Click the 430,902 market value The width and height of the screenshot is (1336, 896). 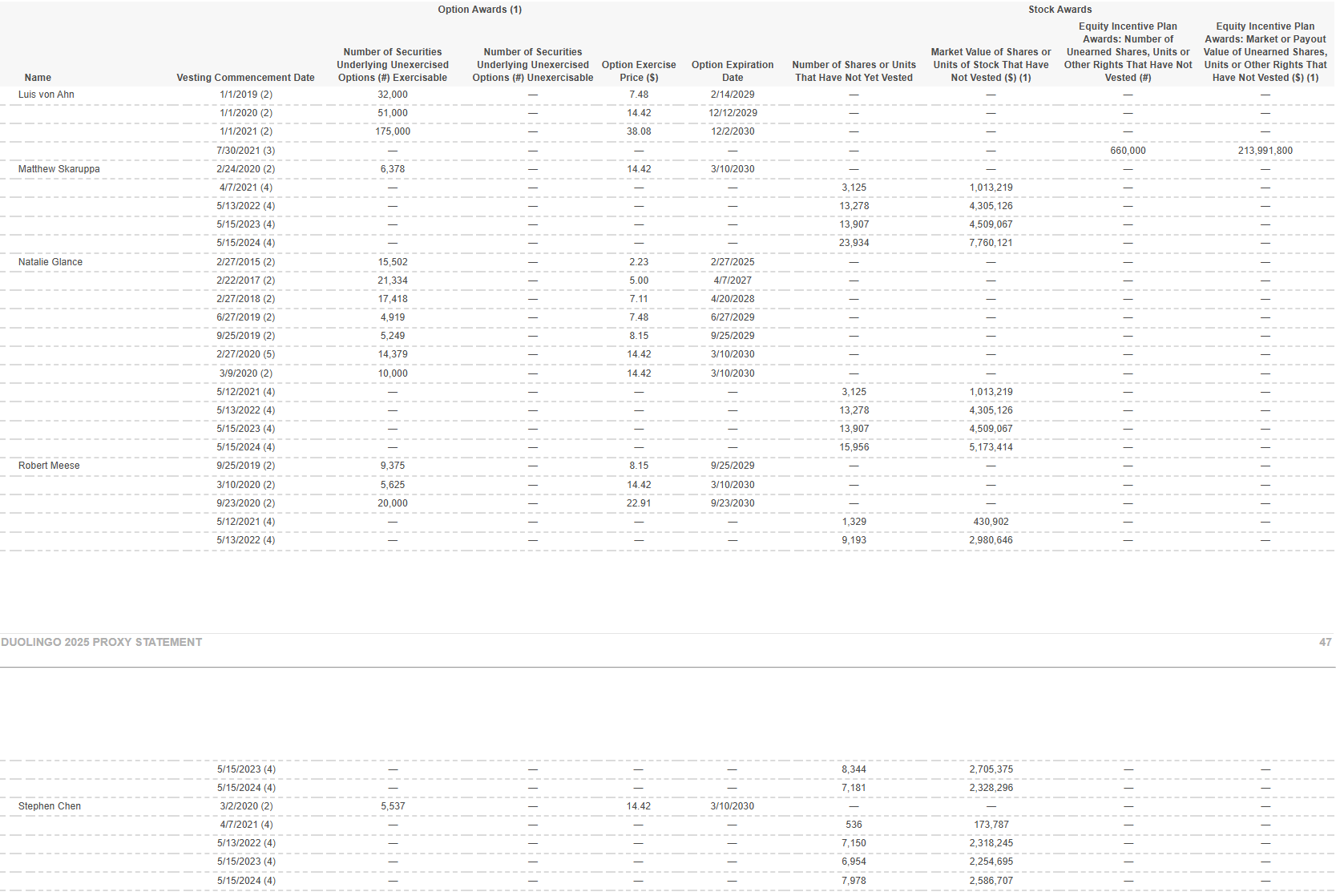(x=991, y=522)
